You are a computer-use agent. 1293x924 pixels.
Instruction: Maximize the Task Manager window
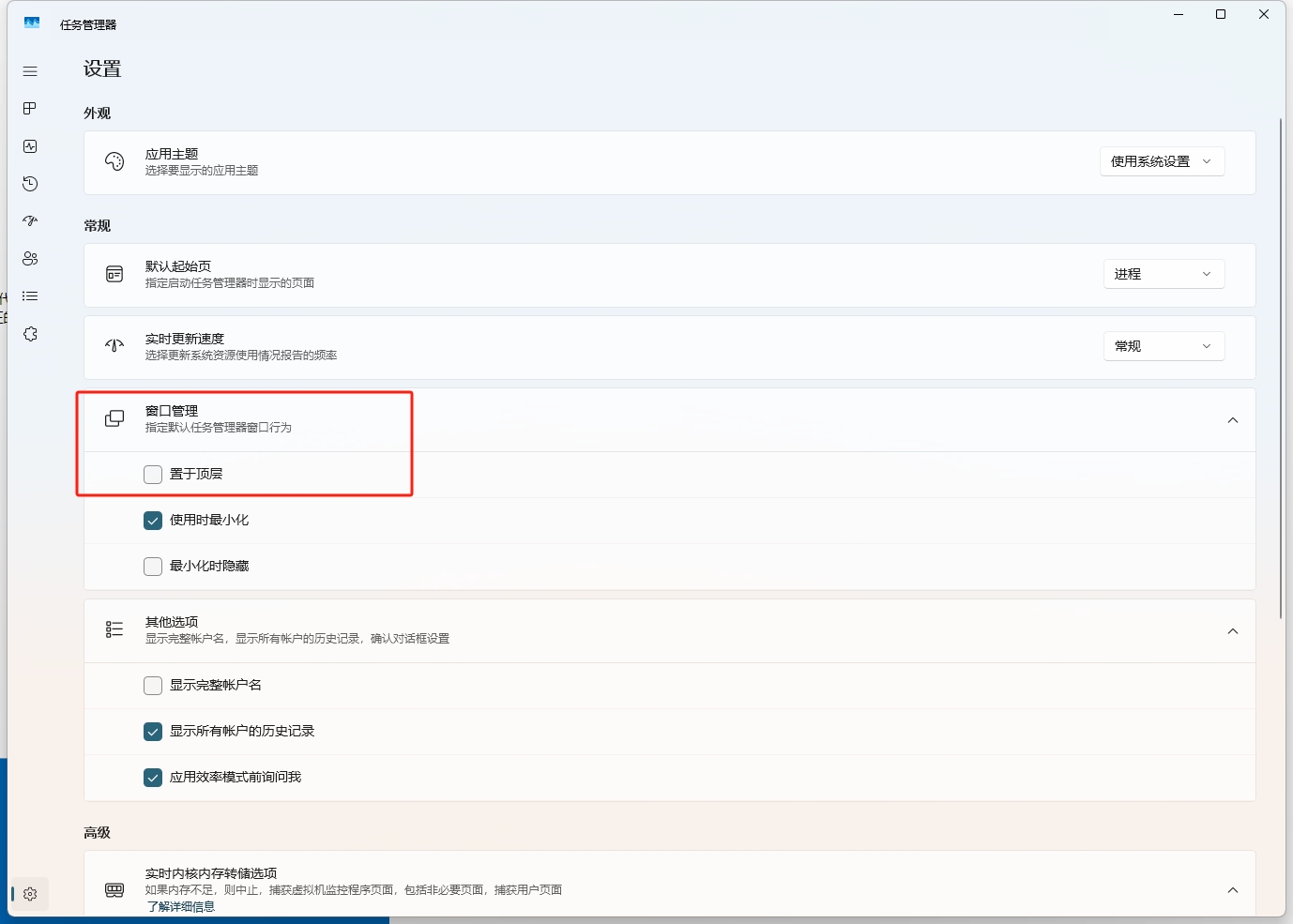pyautogui.click(x=1221, y=14)
